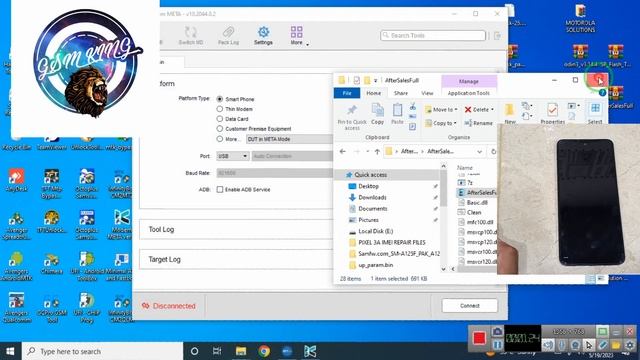Image resolution: width=640 pixels, height=360 pixels.
Task: Go up one folder level
Action: 377,151
